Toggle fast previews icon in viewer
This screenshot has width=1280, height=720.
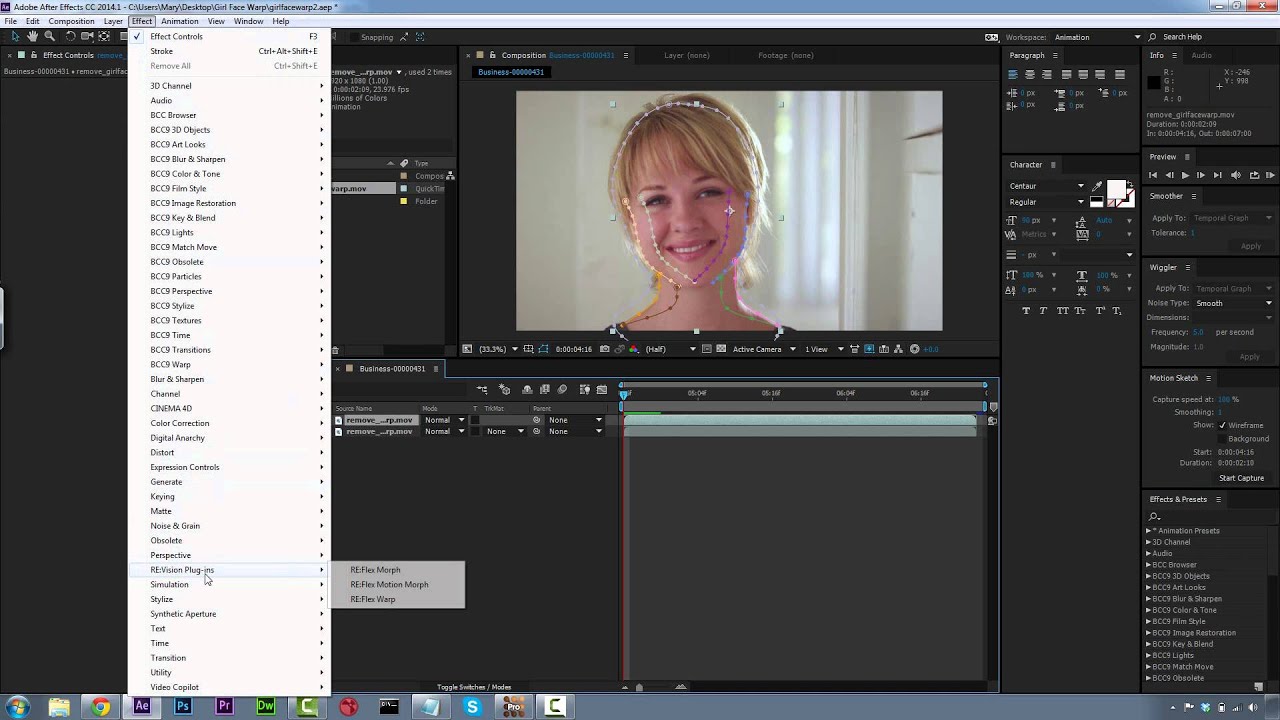pos(869,349)
